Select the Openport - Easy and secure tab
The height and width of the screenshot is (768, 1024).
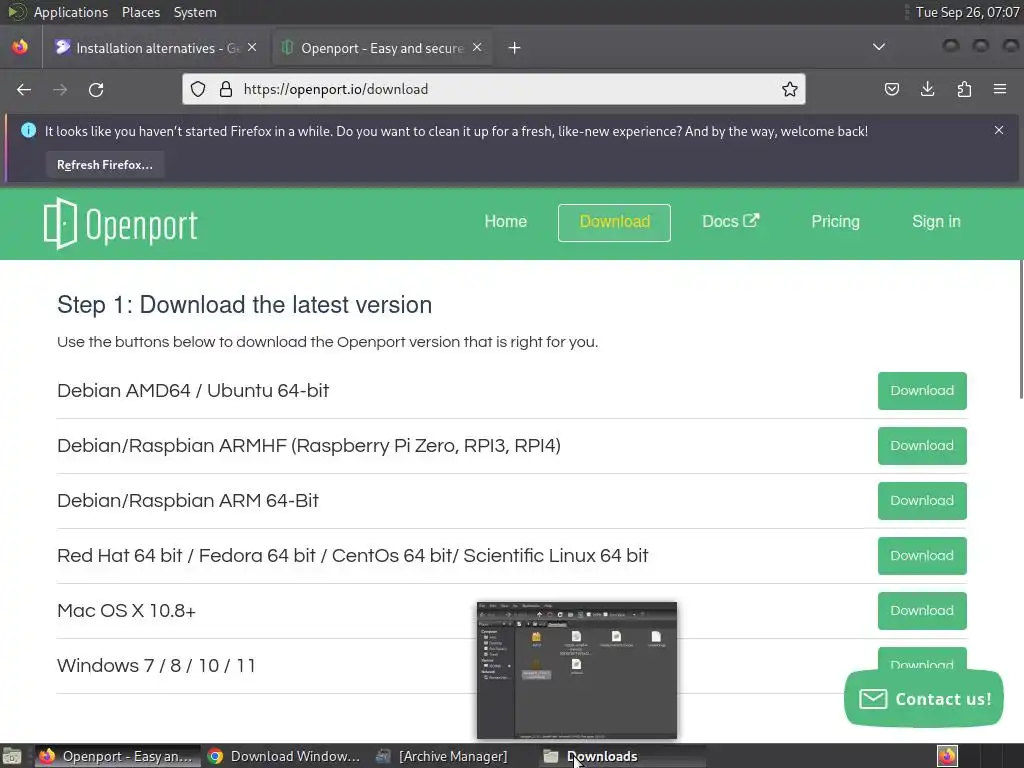381,48
